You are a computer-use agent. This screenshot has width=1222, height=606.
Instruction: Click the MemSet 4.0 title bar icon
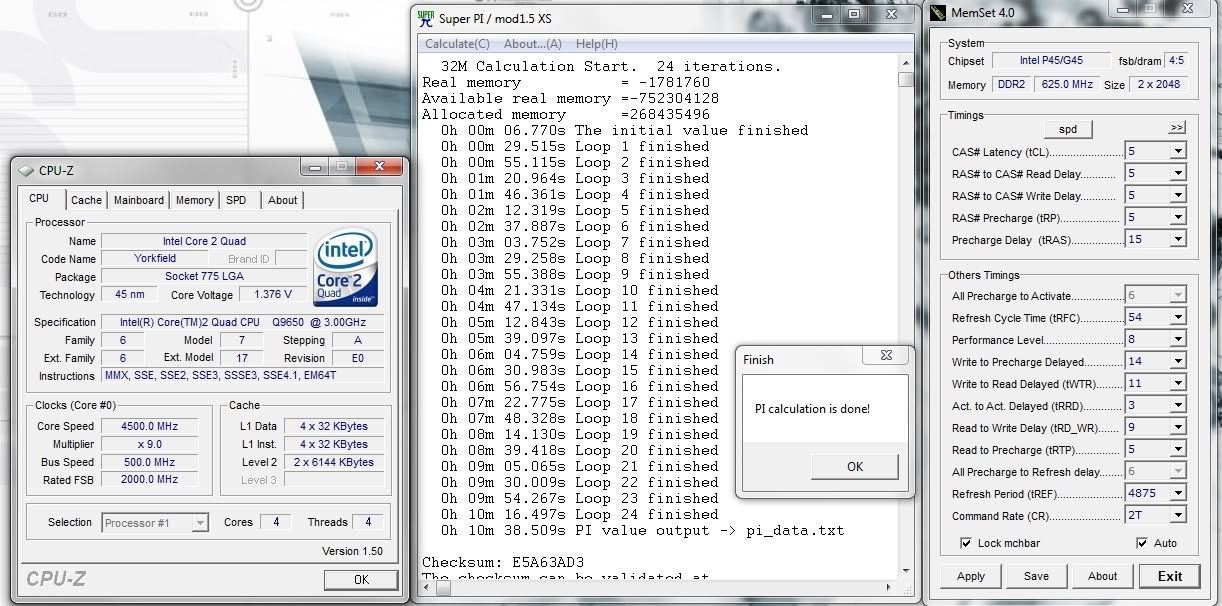coord(937,13)
